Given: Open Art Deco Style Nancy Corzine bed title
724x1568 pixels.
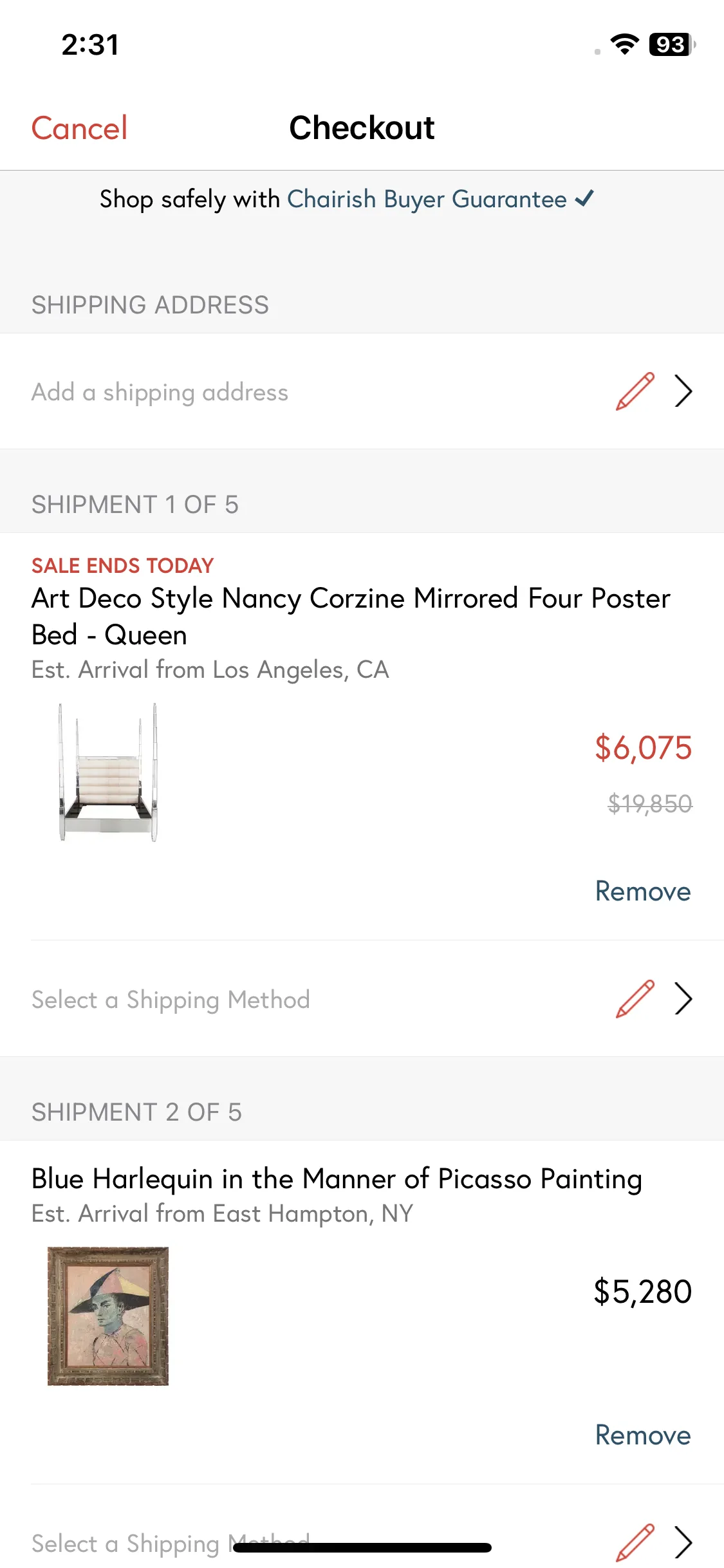Looking at the screenshot, I should pos(351,617).
